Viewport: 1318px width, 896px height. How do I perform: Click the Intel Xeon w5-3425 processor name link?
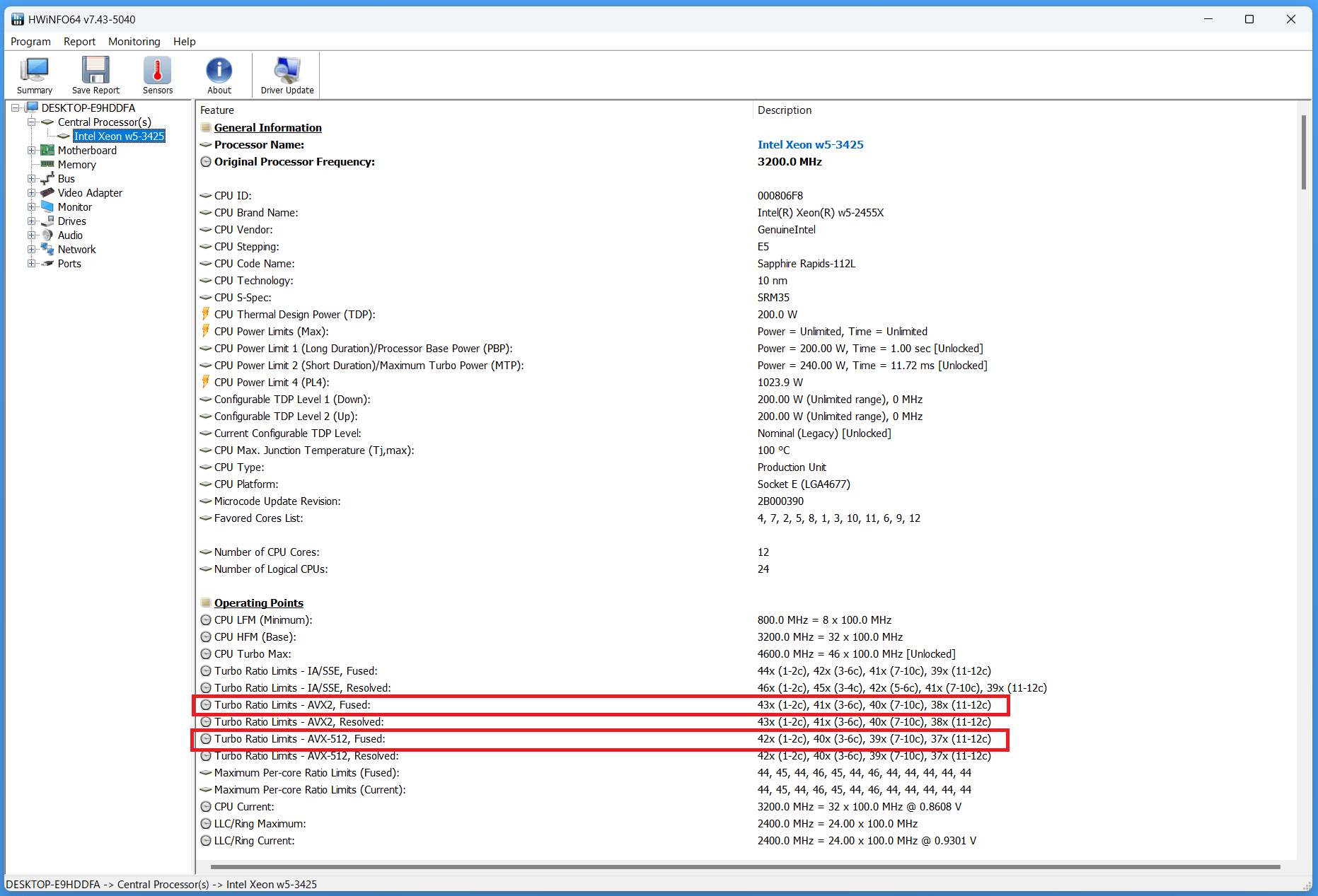tap(810, 144)
